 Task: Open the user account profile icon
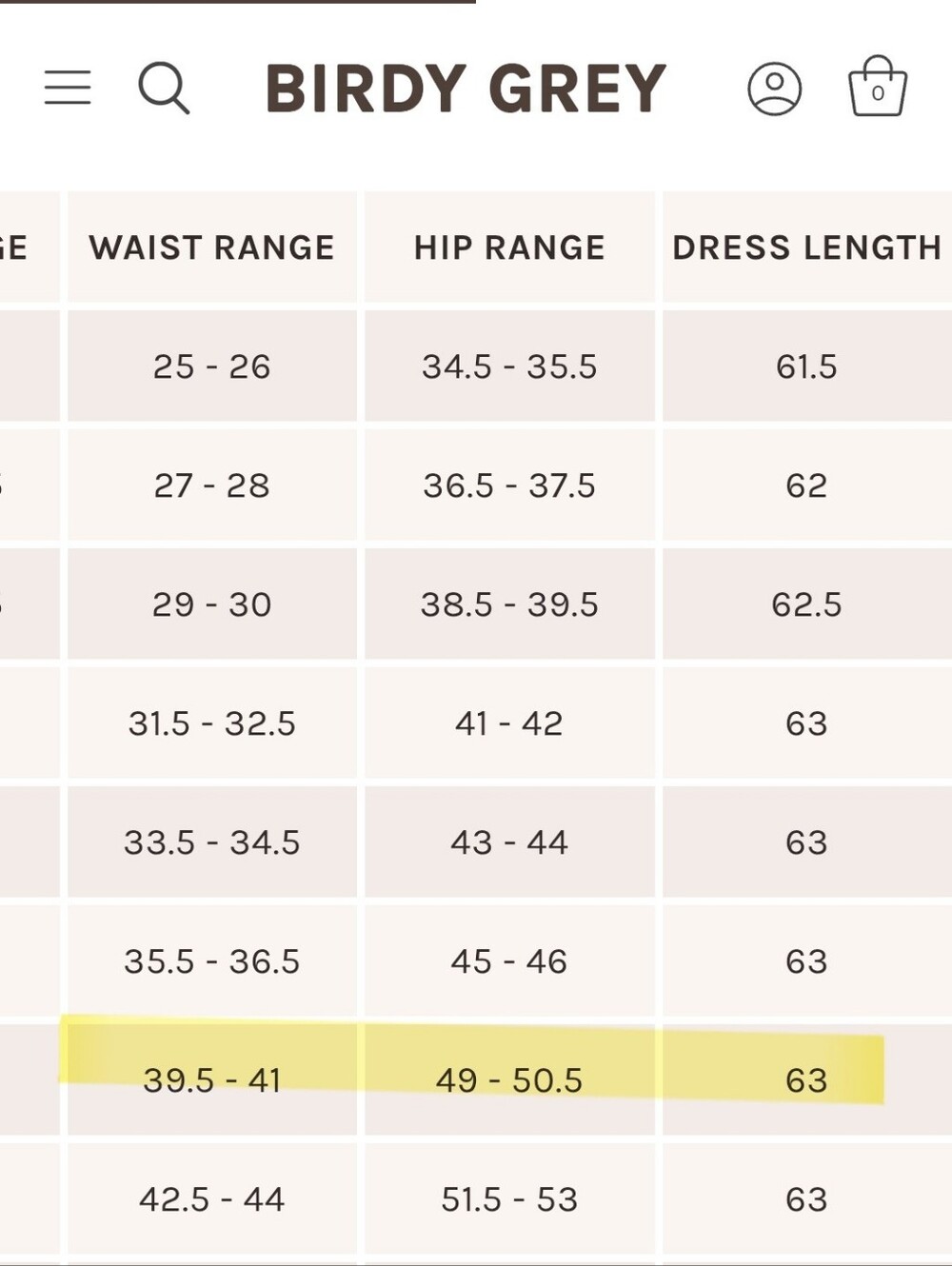pyautogui.click(x=774, y=89)
